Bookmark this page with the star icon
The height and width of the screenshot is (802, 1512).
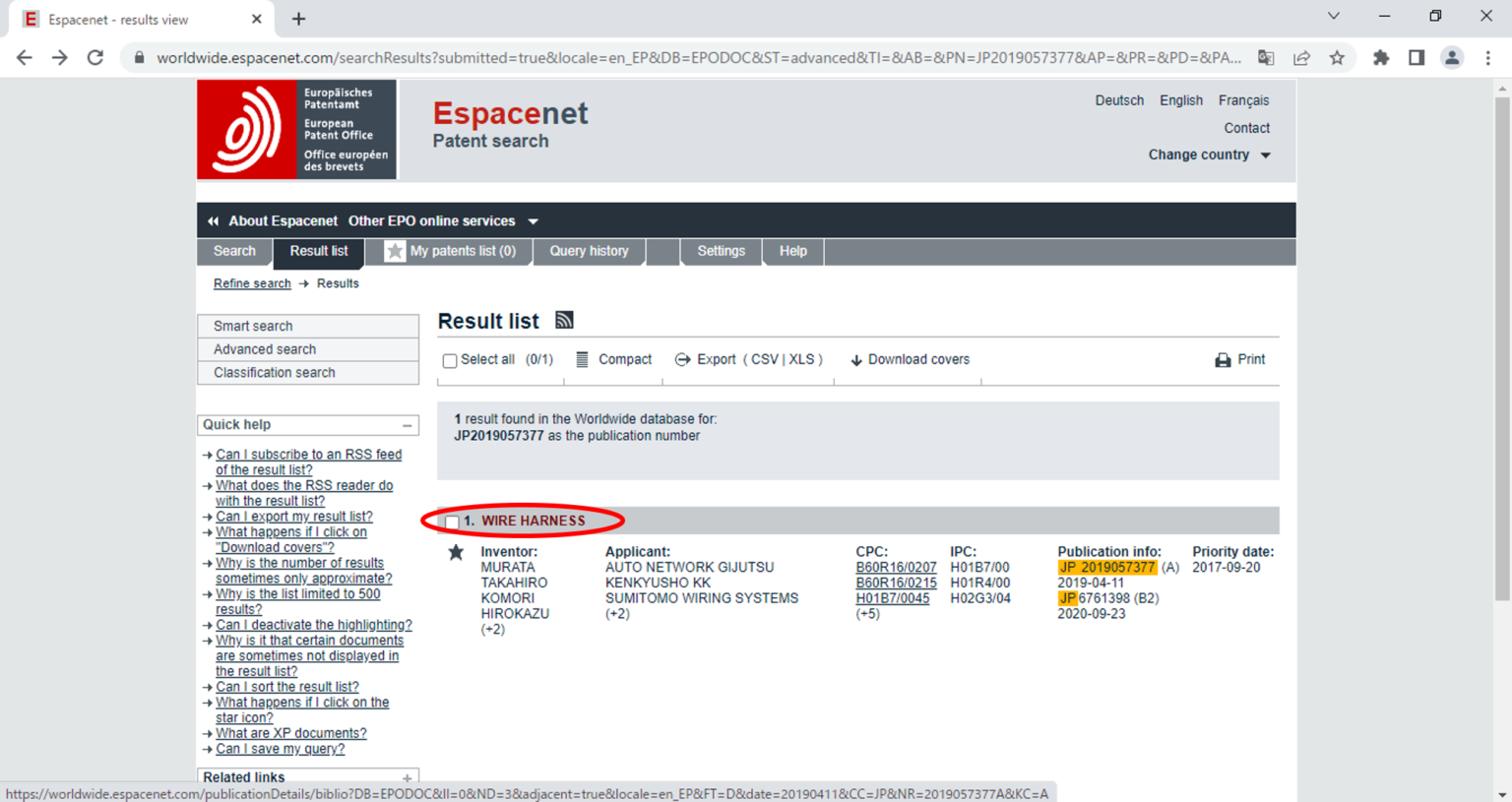click(x=1337, y=58)
